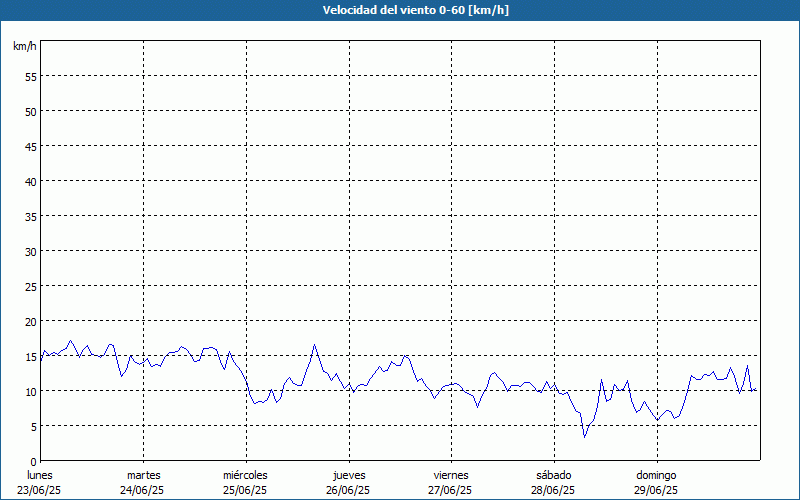800x500 pixels.
Task: Click the 'km/h' axis unit label
Action: click(x=24, y=46)
